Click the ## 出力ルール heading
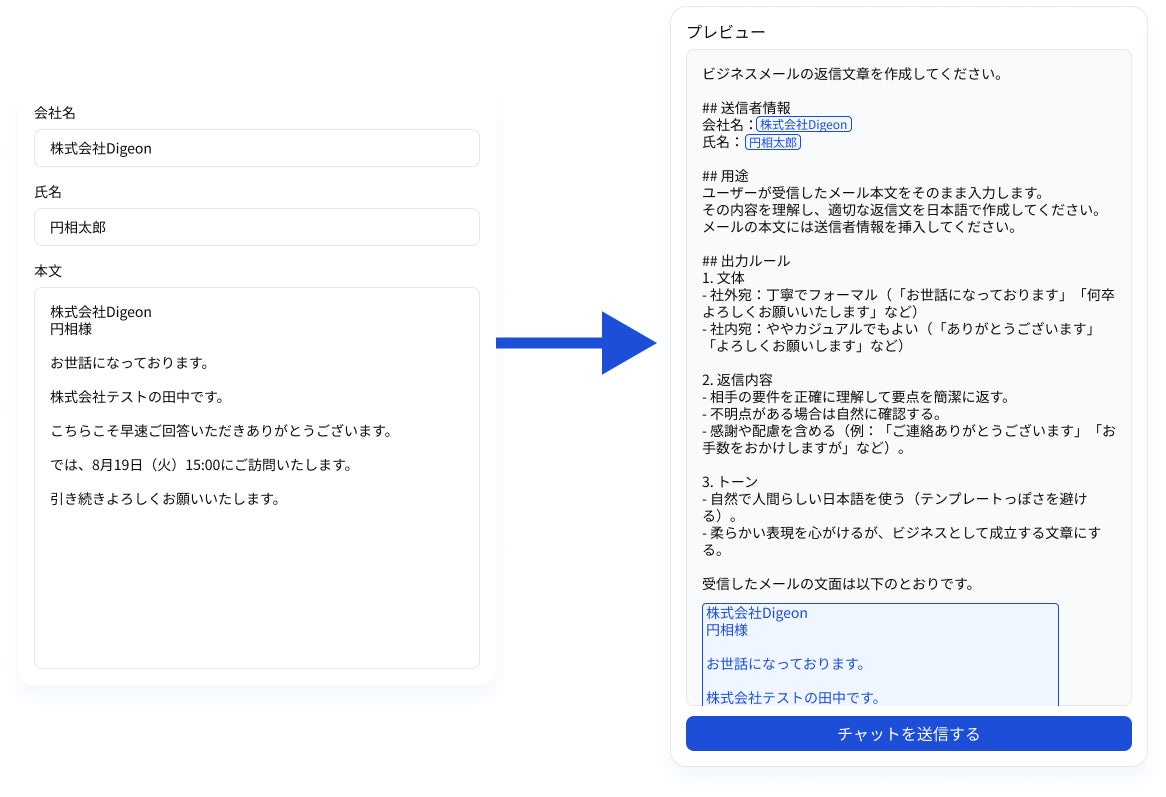1166x797 pixels. tap(745, 260)
